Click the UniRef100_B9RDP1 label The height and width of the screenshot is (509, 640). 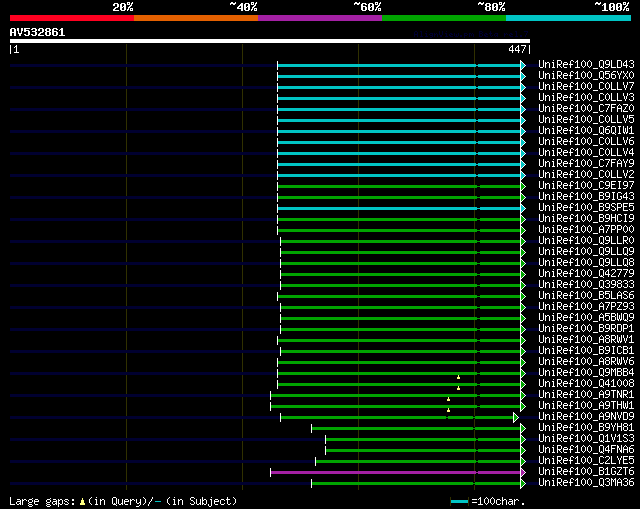pos(586,329)
